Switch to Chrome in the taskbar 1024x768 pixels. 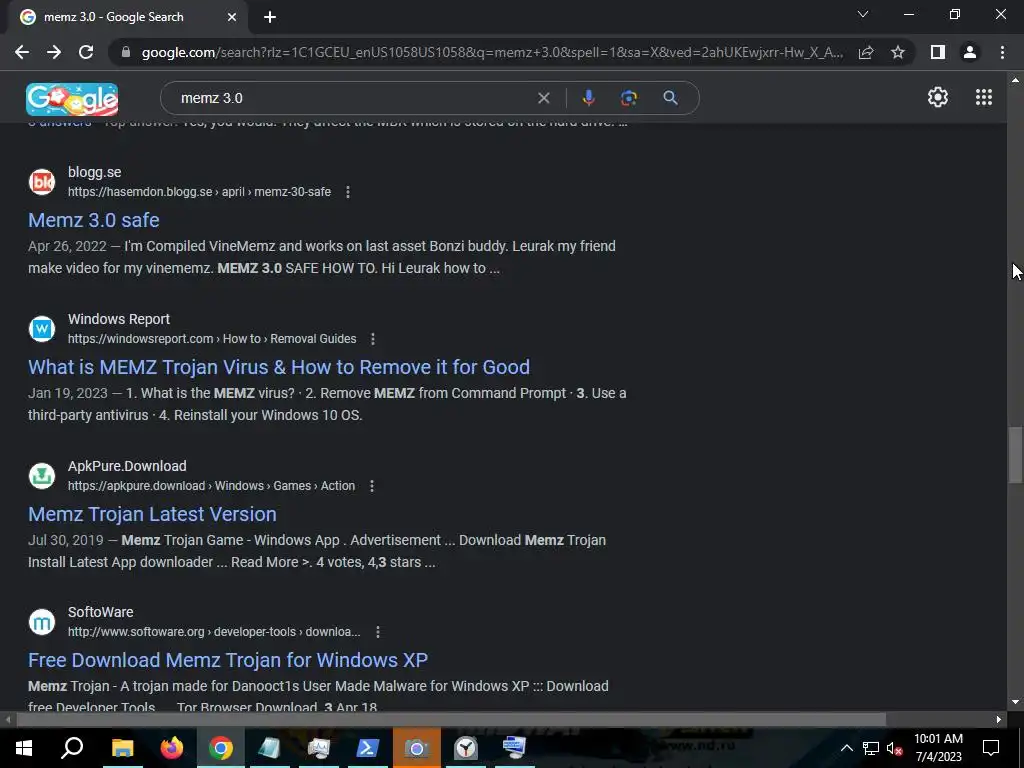[x=221, y=748]
